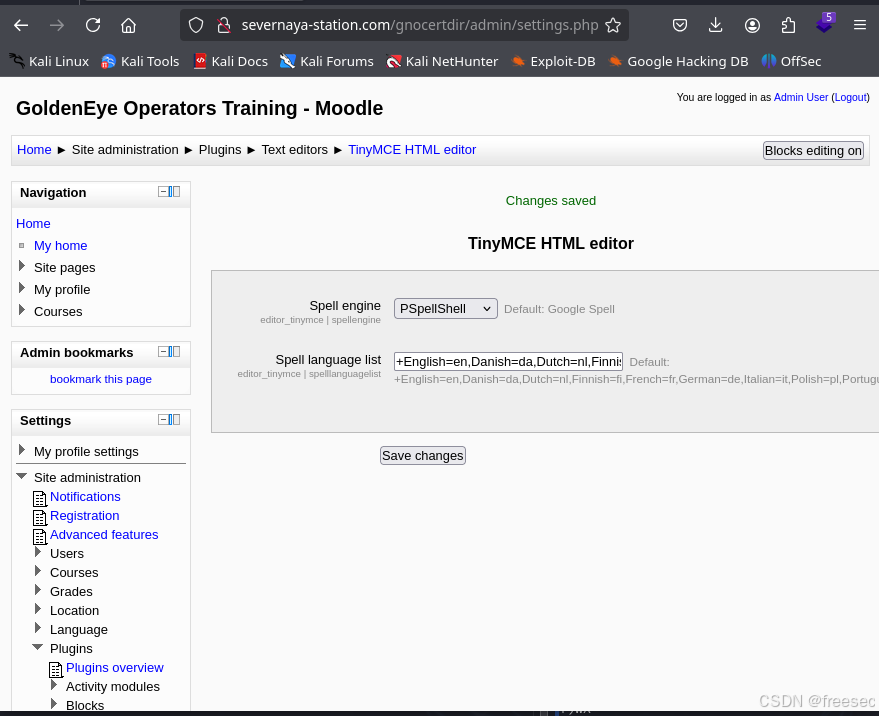Open Home link in Navigation block
Screen dimensions: 879x716
click(33, 223)
